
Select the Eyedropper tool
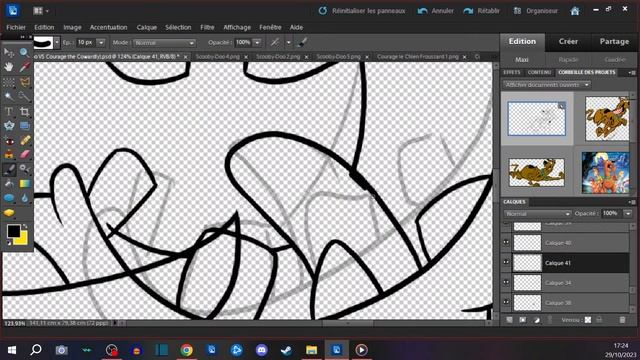24,67
